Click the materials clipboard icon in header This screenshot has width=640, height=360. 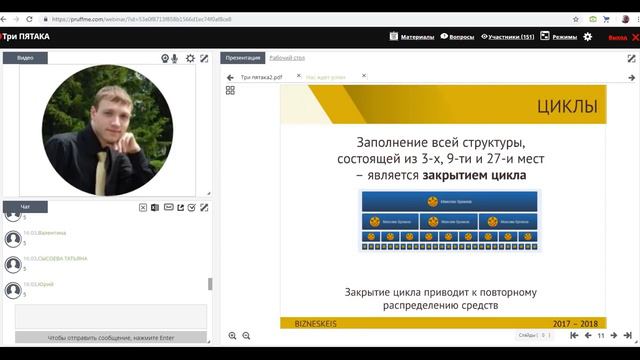[x=393, y=36]
